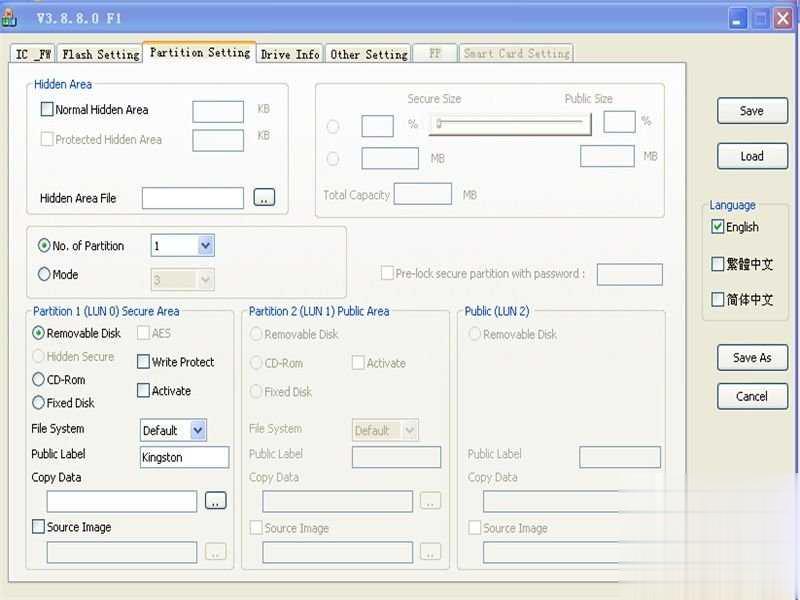Enable Source Image for Partition 1
Screen dimensions: 800x600
(38, 527)
